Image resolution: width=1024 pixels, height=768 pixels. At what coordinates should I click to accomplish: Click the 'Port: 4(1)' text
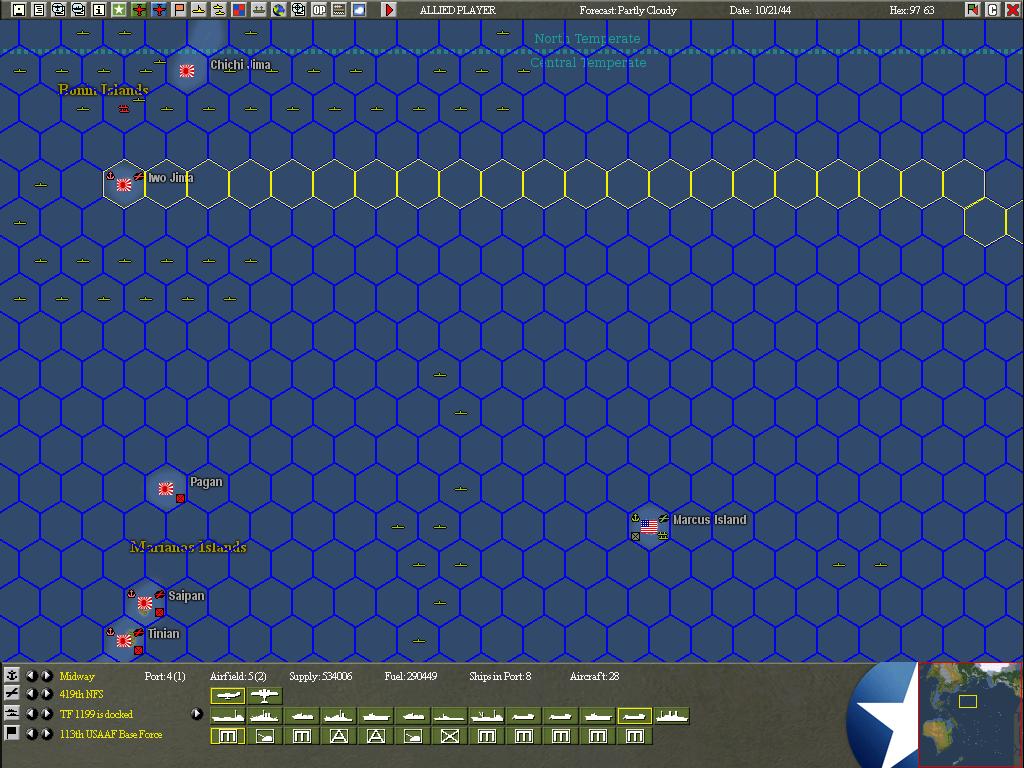click(x=165, y=676)
